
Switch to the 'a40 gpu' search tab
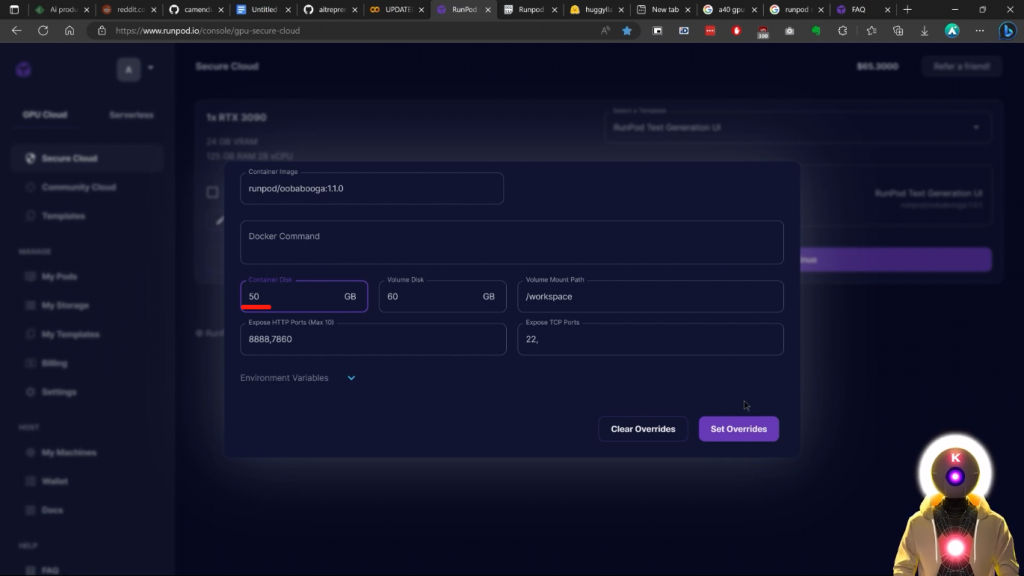(x=729, y=10)
